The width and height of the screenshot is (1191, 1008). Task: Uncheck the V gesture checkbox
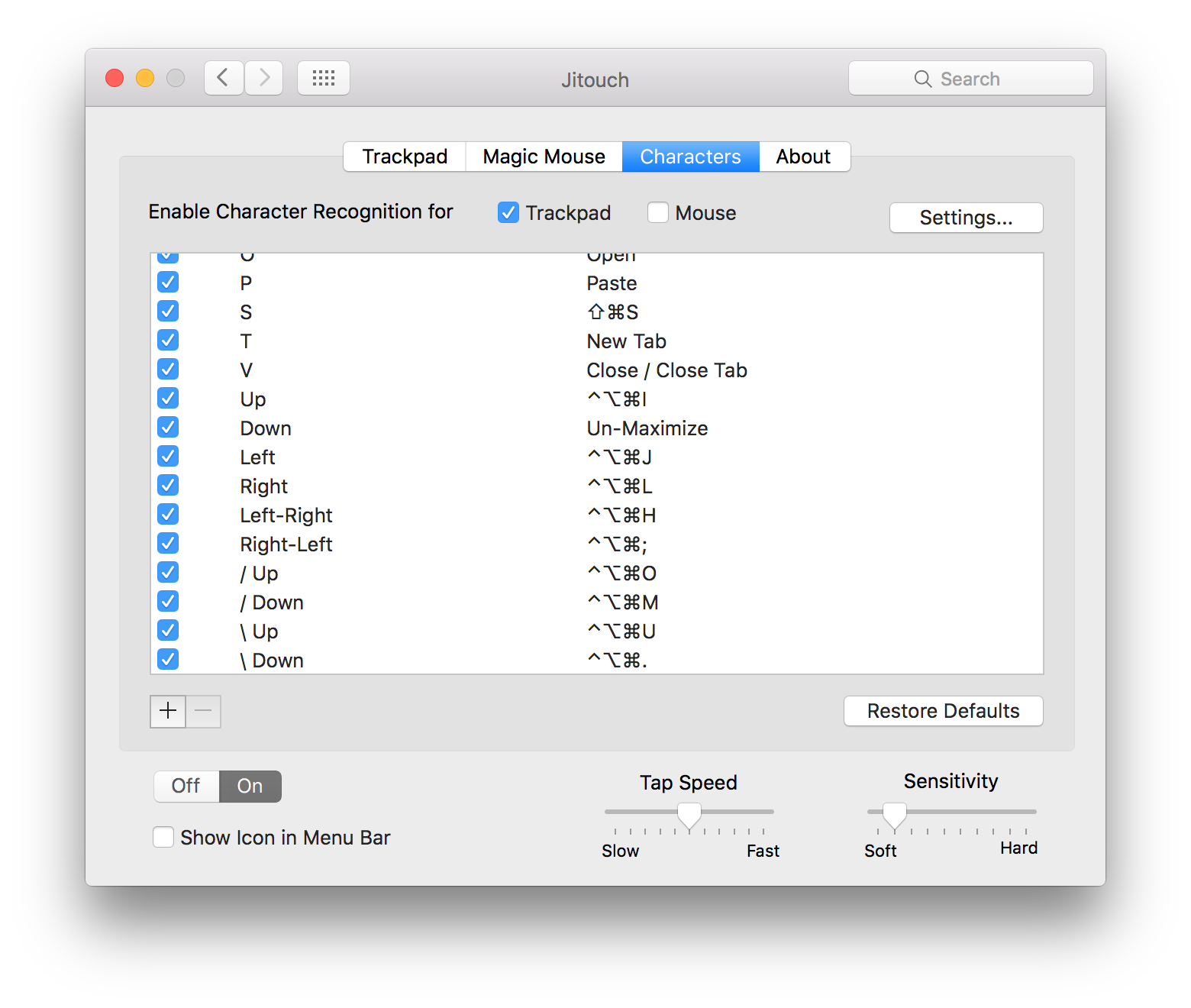tap(168, 370)
